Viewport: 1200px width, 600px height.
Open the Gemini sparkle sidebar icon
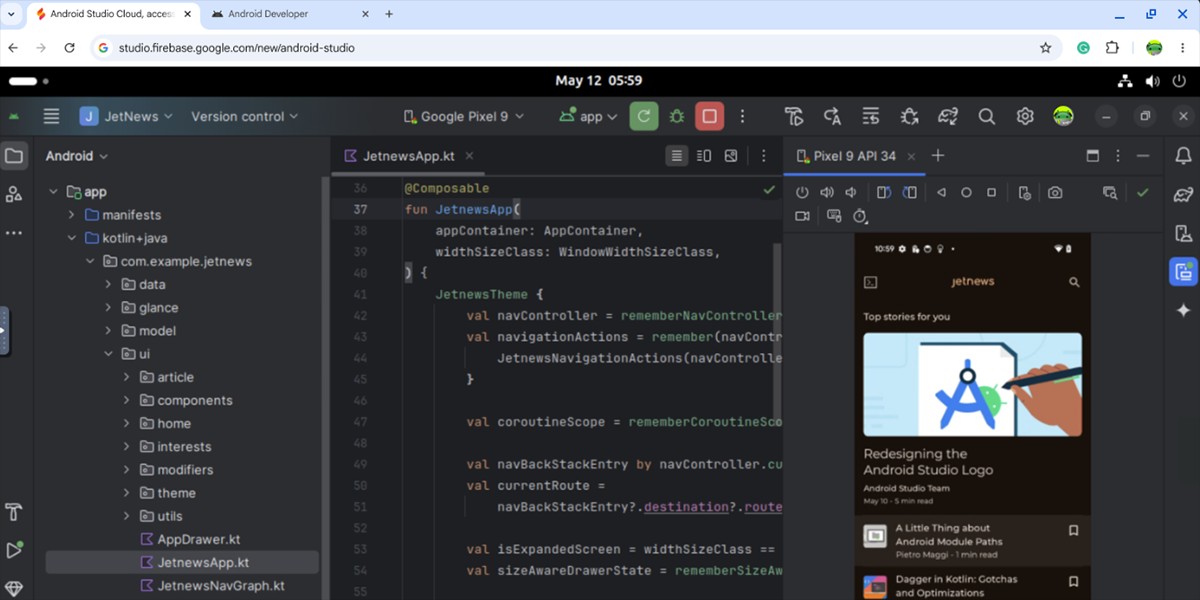[x=1184, y=310]
